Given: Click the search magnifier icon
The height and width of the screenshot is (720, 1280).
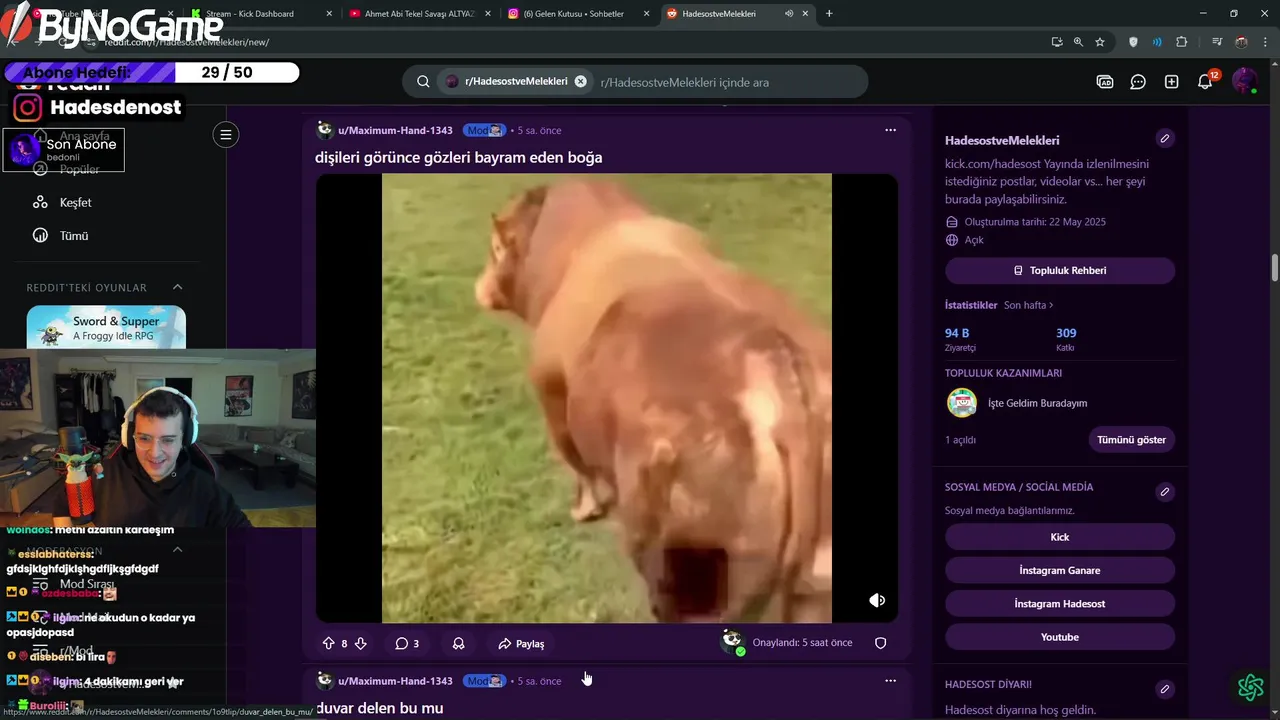Looking at the screenshot, I should 423,82.
